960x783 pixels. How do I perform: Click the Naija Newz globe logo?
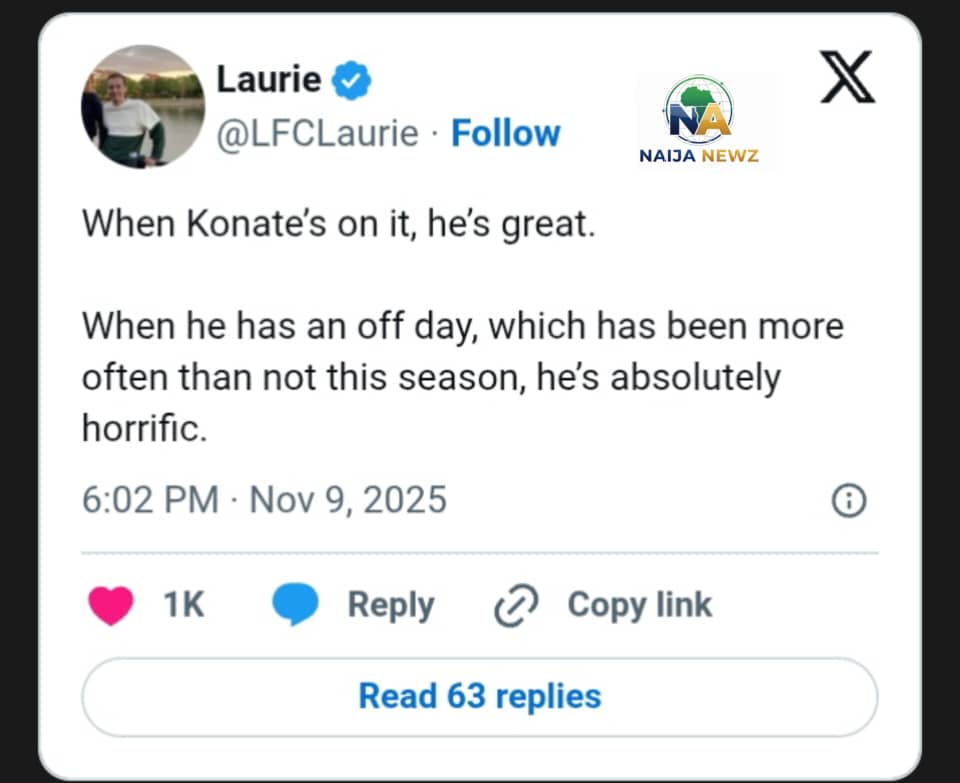(699, 110)
